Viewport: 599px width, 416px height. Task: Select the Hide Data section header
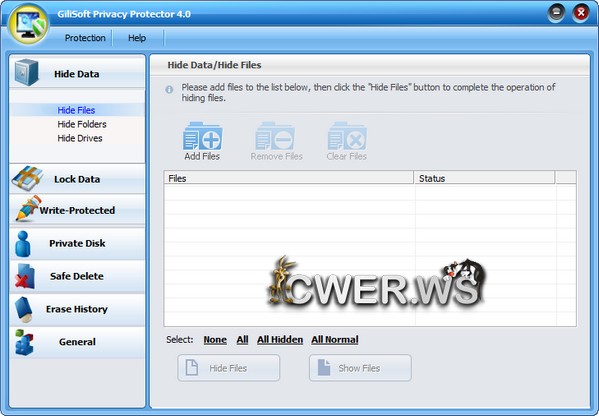click(x=77, y=72)
